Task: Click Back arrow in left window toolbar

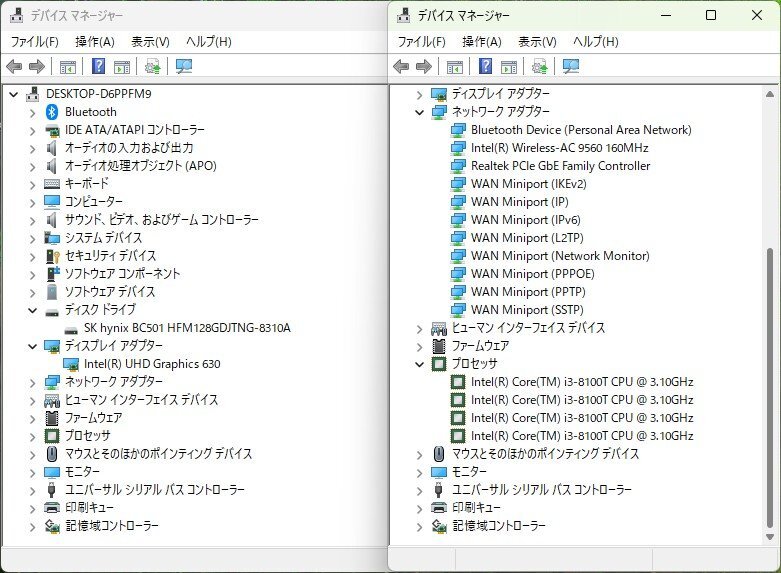Action: 14,66
